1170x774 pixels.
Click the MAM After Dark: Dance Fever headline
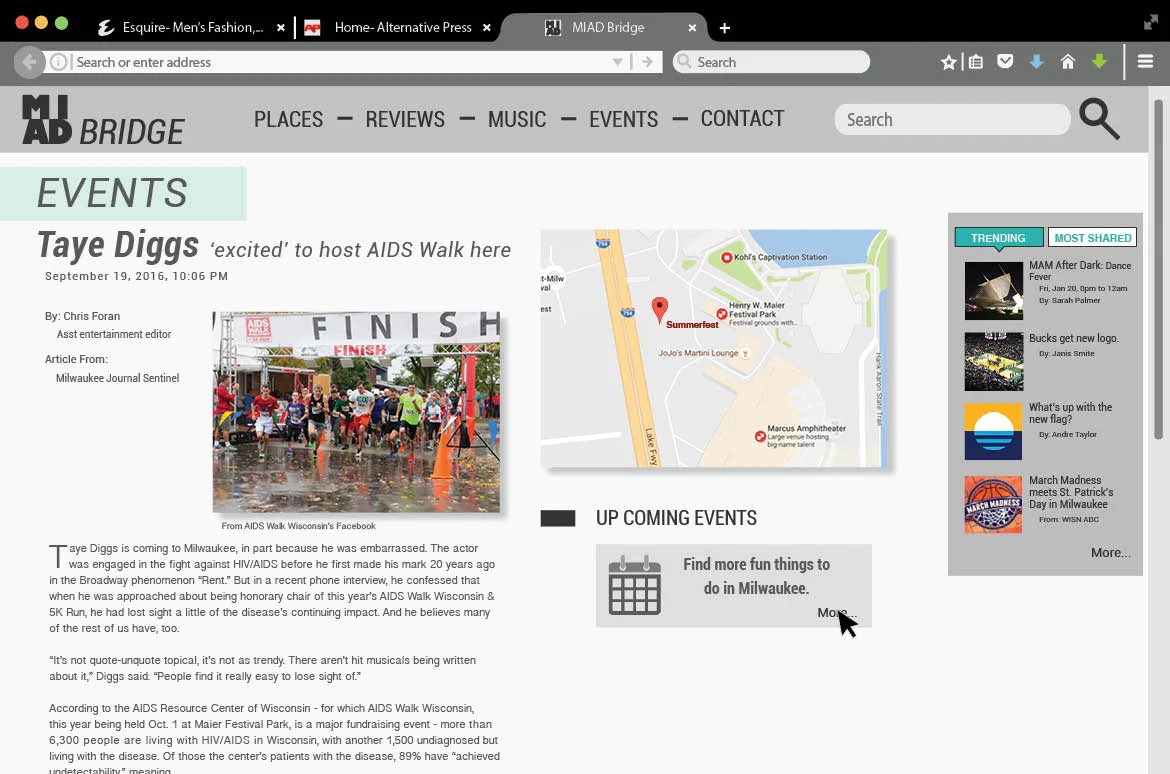[1080, 271]
